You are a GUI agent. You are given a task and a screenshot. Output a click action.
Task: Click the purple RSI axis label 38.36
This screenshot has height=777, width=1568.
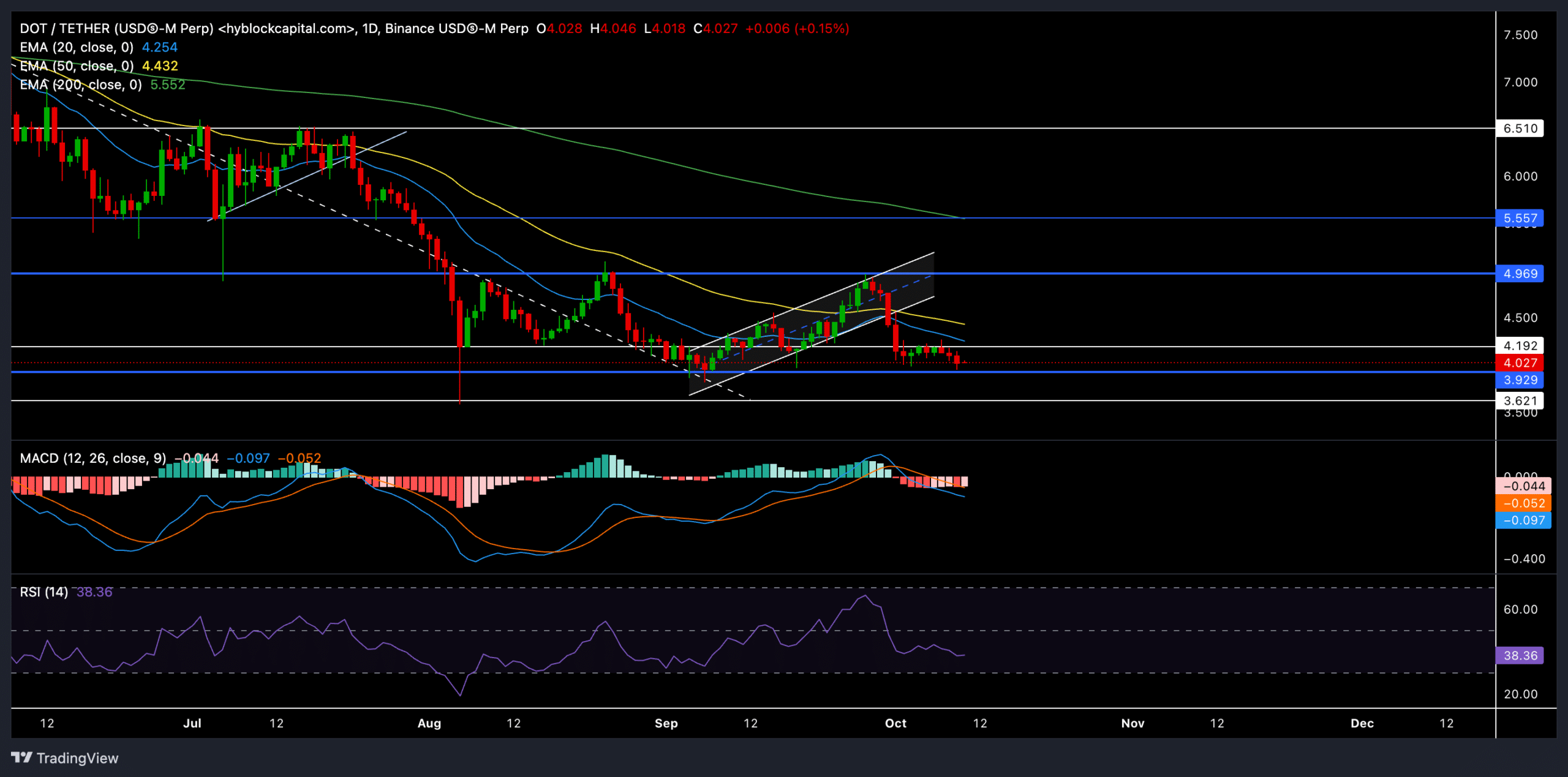coord(1520,655)
